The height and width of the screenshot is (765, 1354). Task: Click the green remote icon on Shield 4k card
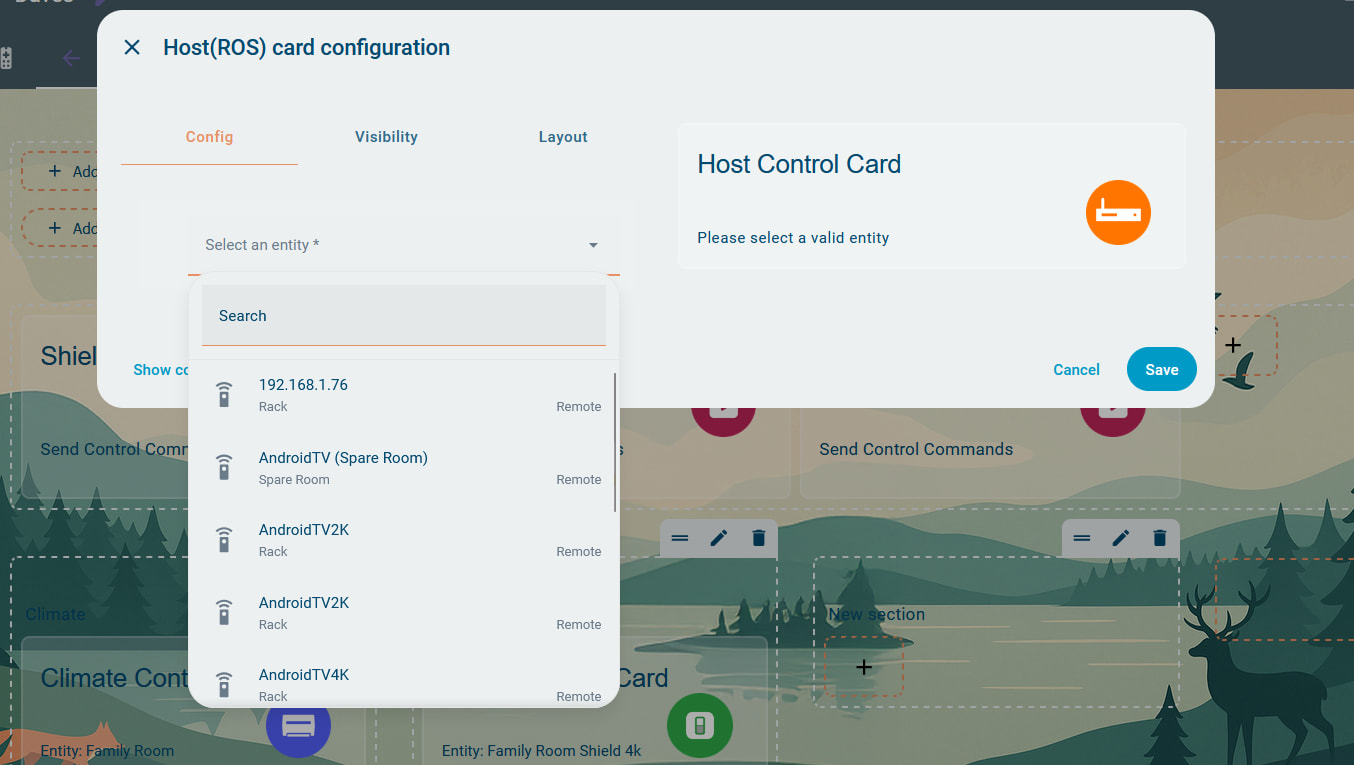tap(699, 725)
